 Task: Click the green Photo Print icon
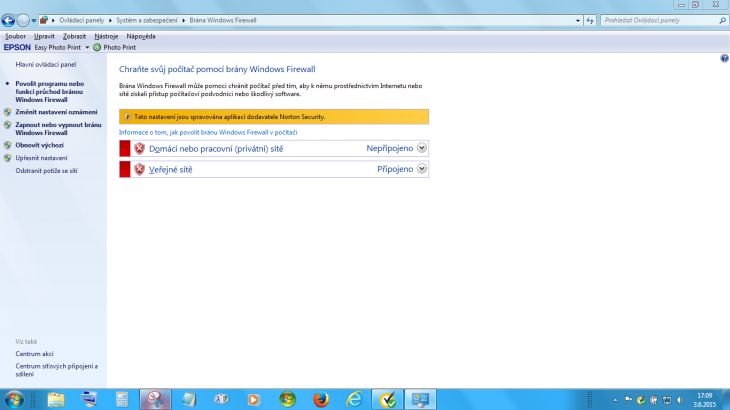coord(97,47)
